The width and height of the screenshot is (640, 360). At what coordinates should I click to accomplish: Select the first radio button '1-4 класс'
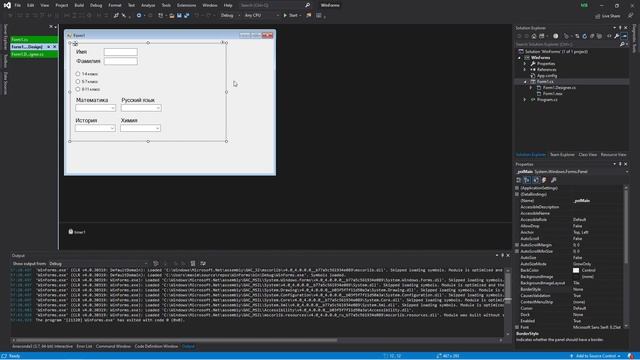pyautogui.click(x=78, y=74)
